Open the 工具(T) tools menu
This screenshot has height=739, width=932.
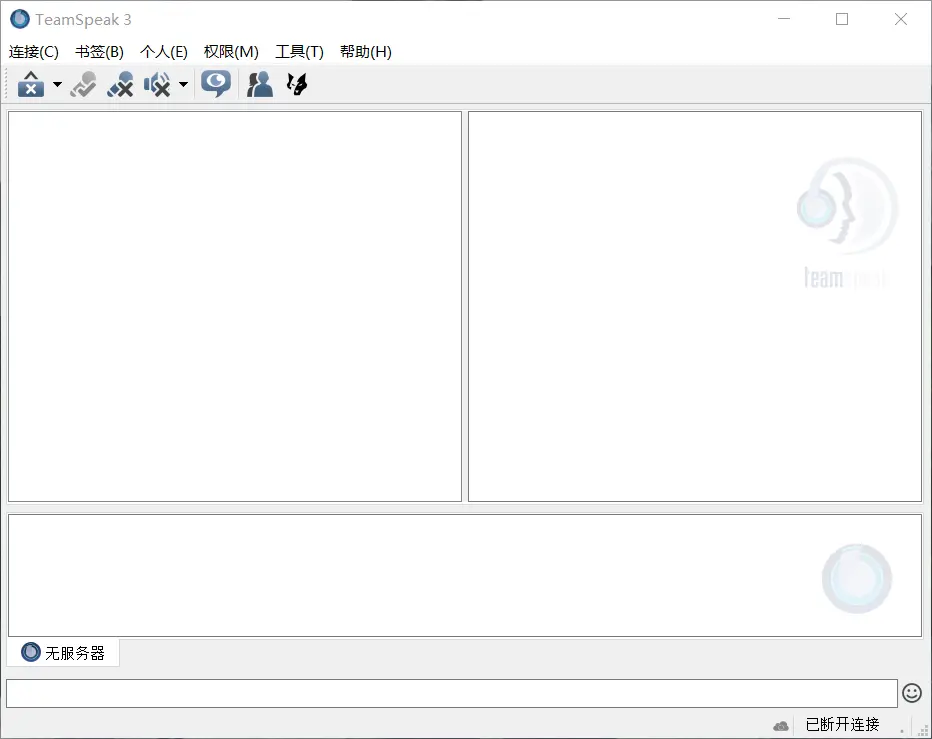(x=299, y=52)
